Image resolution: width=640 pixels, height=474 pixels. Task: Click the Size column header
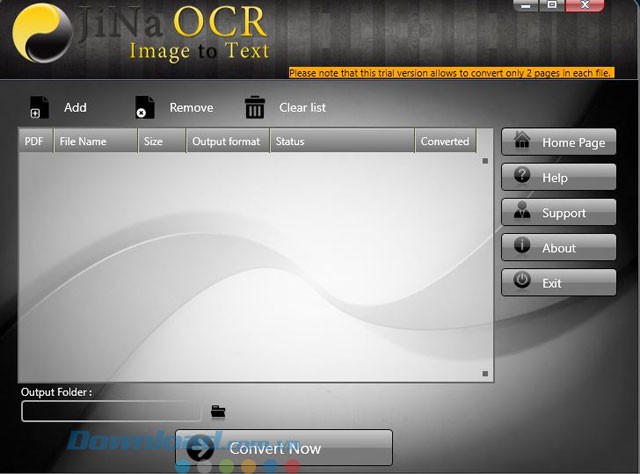(162, 141)
